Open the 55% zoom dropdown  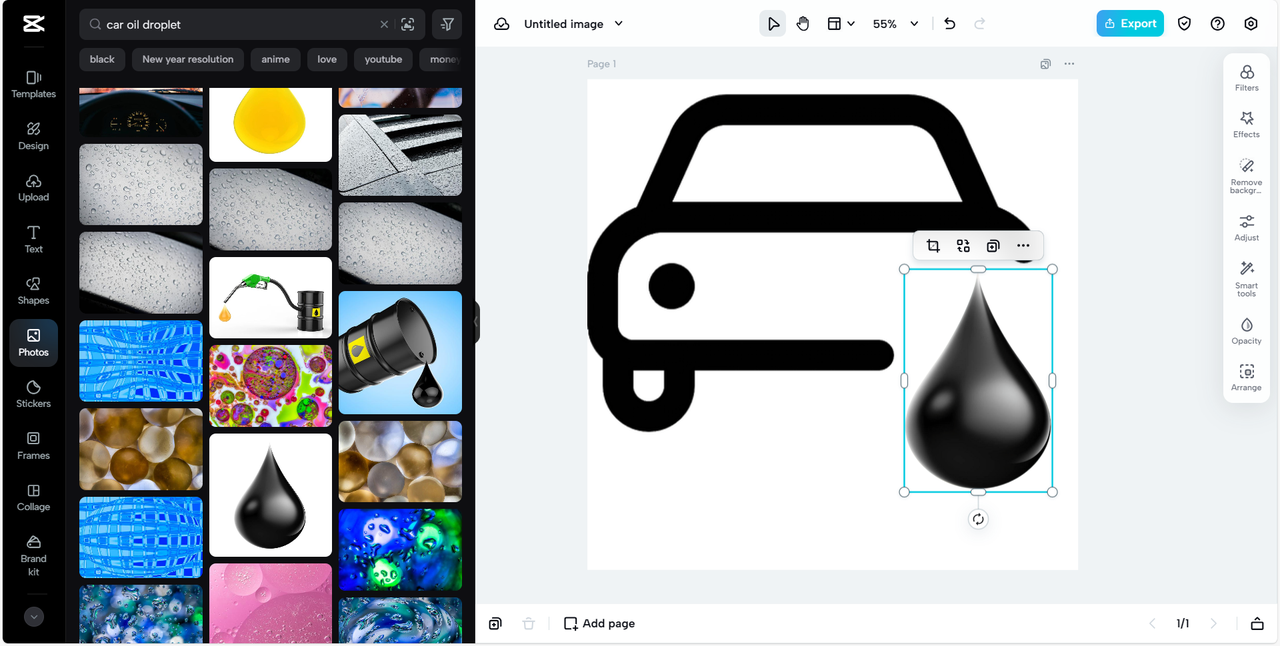895,24
